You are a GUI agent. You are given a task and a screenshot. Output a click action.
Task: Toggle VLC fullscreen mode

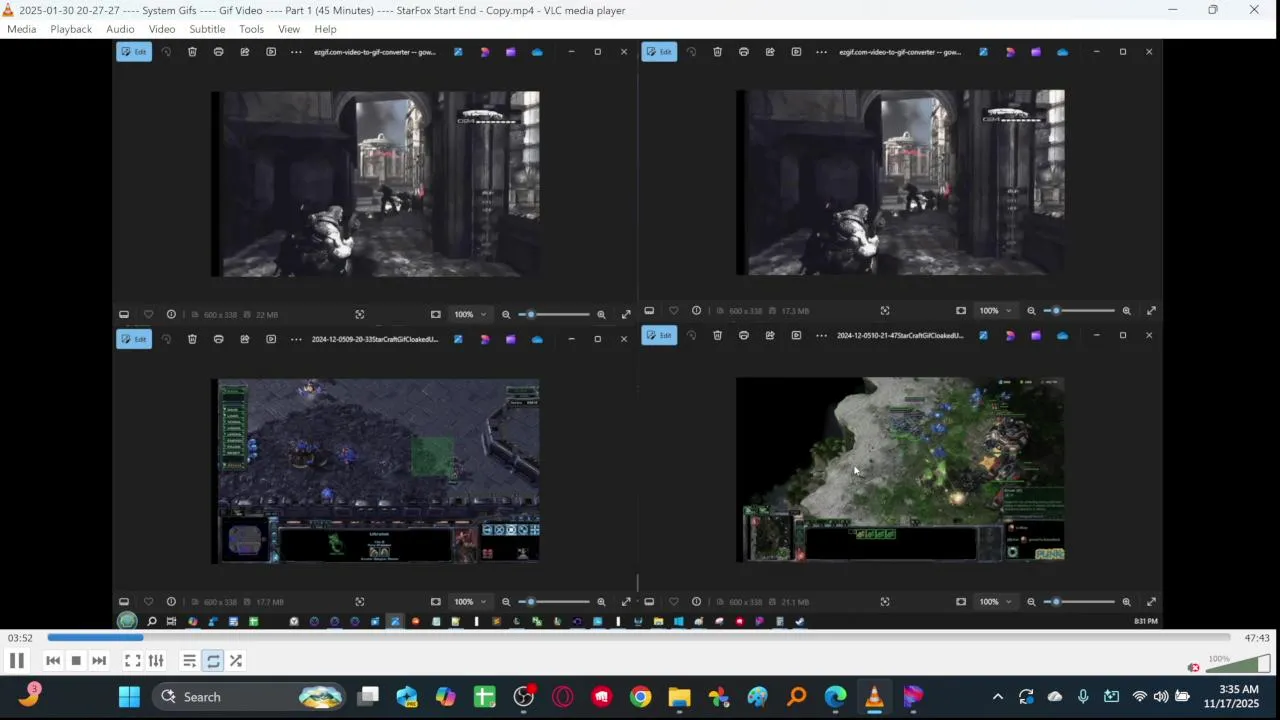point(132,661)
